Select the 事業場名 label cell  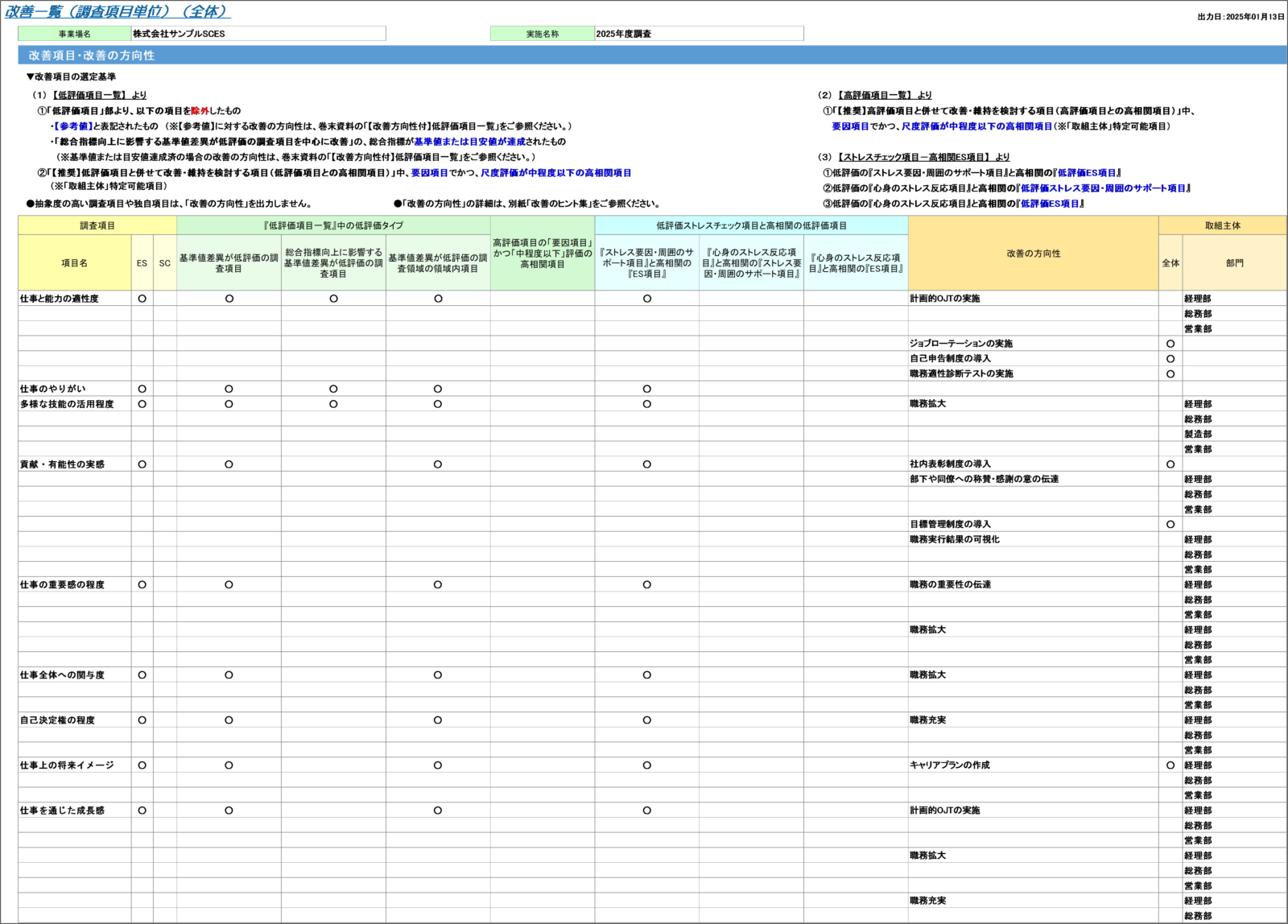(x=74, y=34)
